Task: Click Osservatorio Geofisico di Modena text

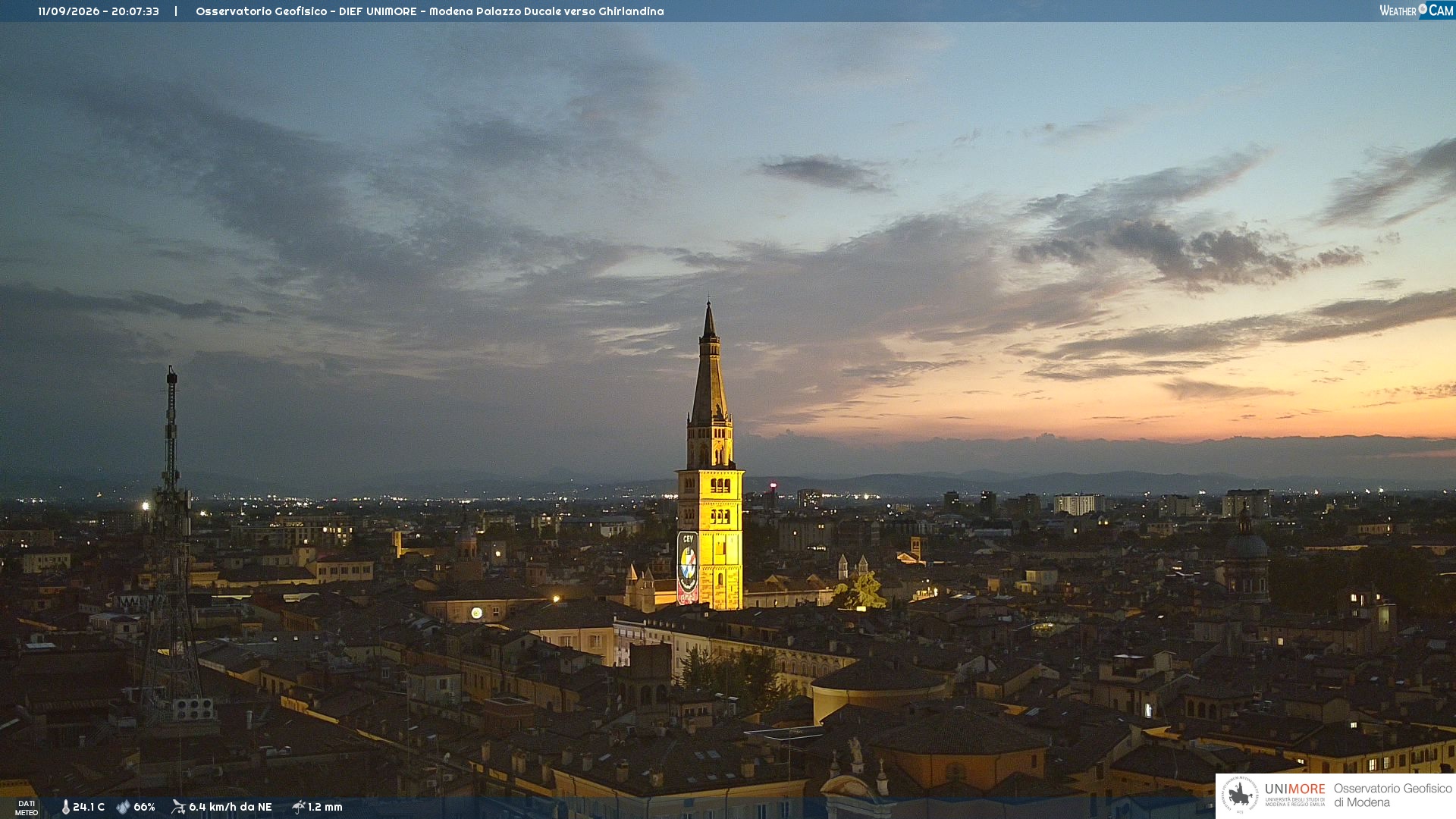Action: pos(1393,795)
